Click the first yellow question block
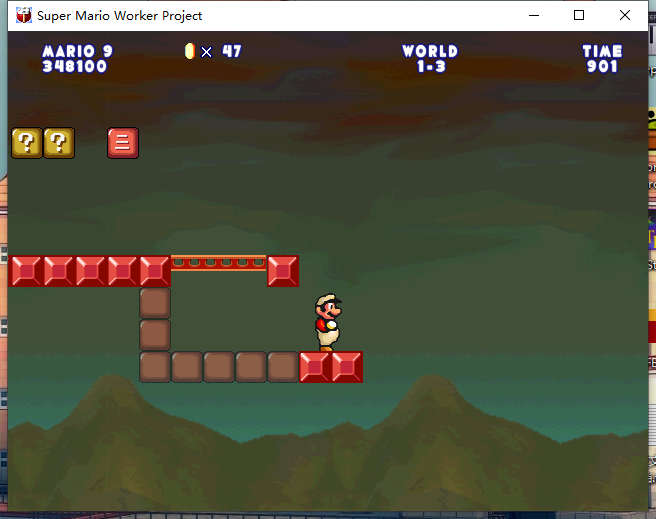656x519 pixels. click(x=27, y=143)
